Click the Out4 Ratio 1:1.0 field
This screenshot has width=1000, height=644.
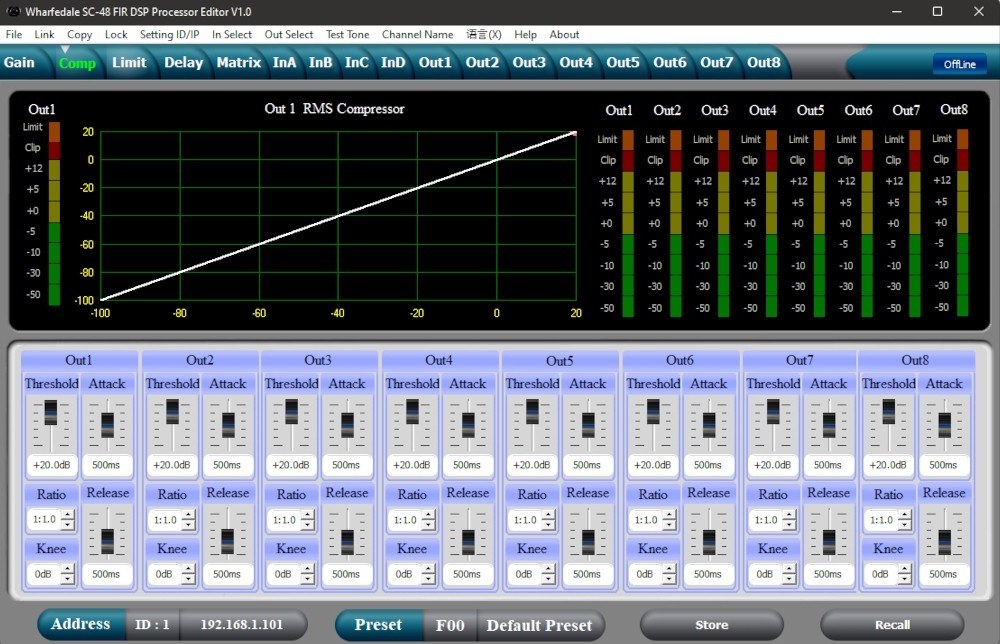pos(406,520)
